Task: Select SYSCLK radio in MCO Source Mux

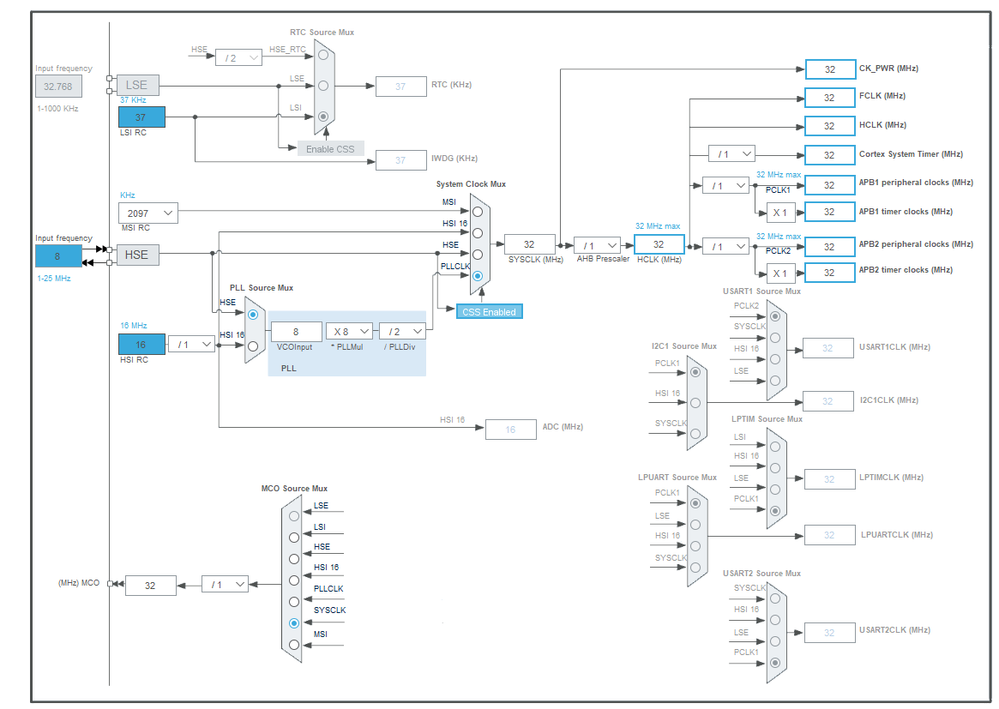Action: tap(294, 623)
